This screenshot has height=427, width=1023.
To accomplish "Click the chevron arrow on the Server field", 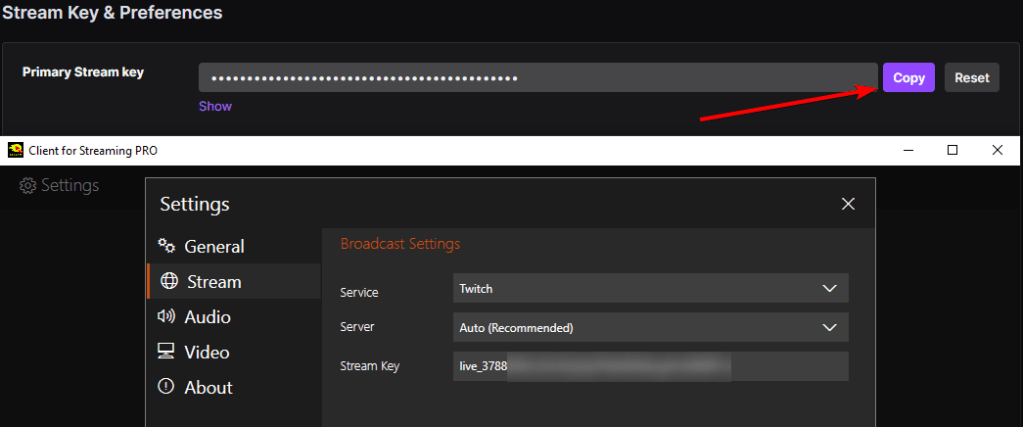I will pyautogui.click(x=829, y=327).
